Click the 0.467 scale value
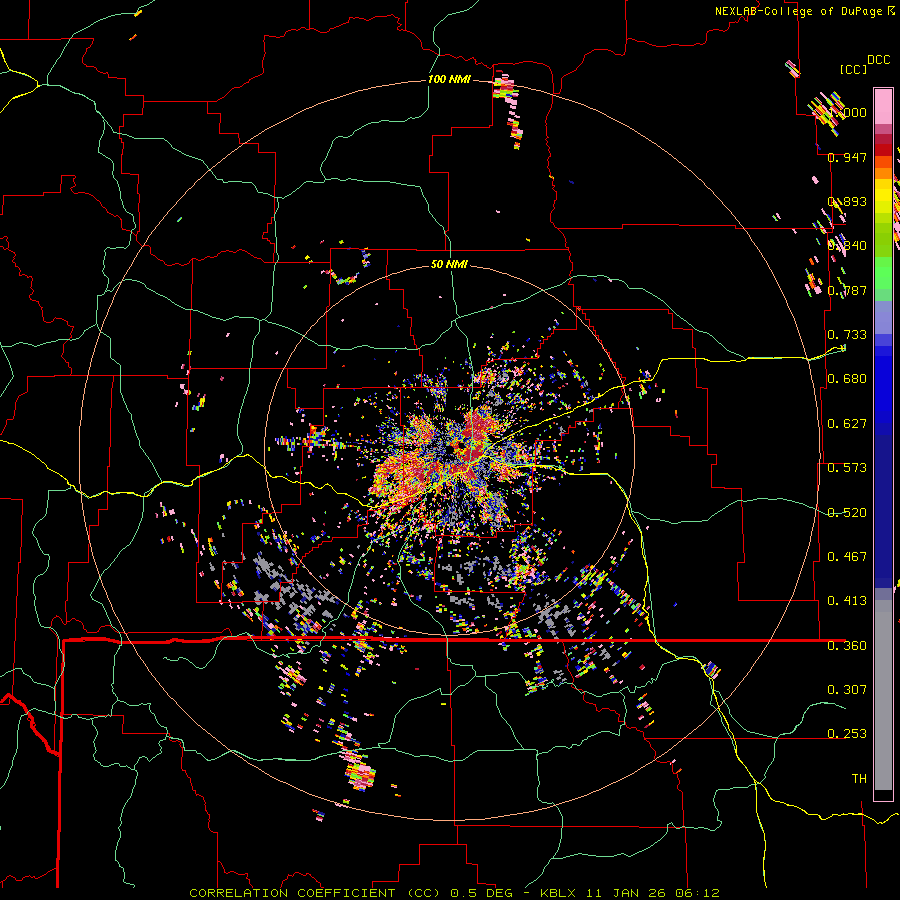Image resolution: width=900 pixels, height=900 pixels. (847, 557)
